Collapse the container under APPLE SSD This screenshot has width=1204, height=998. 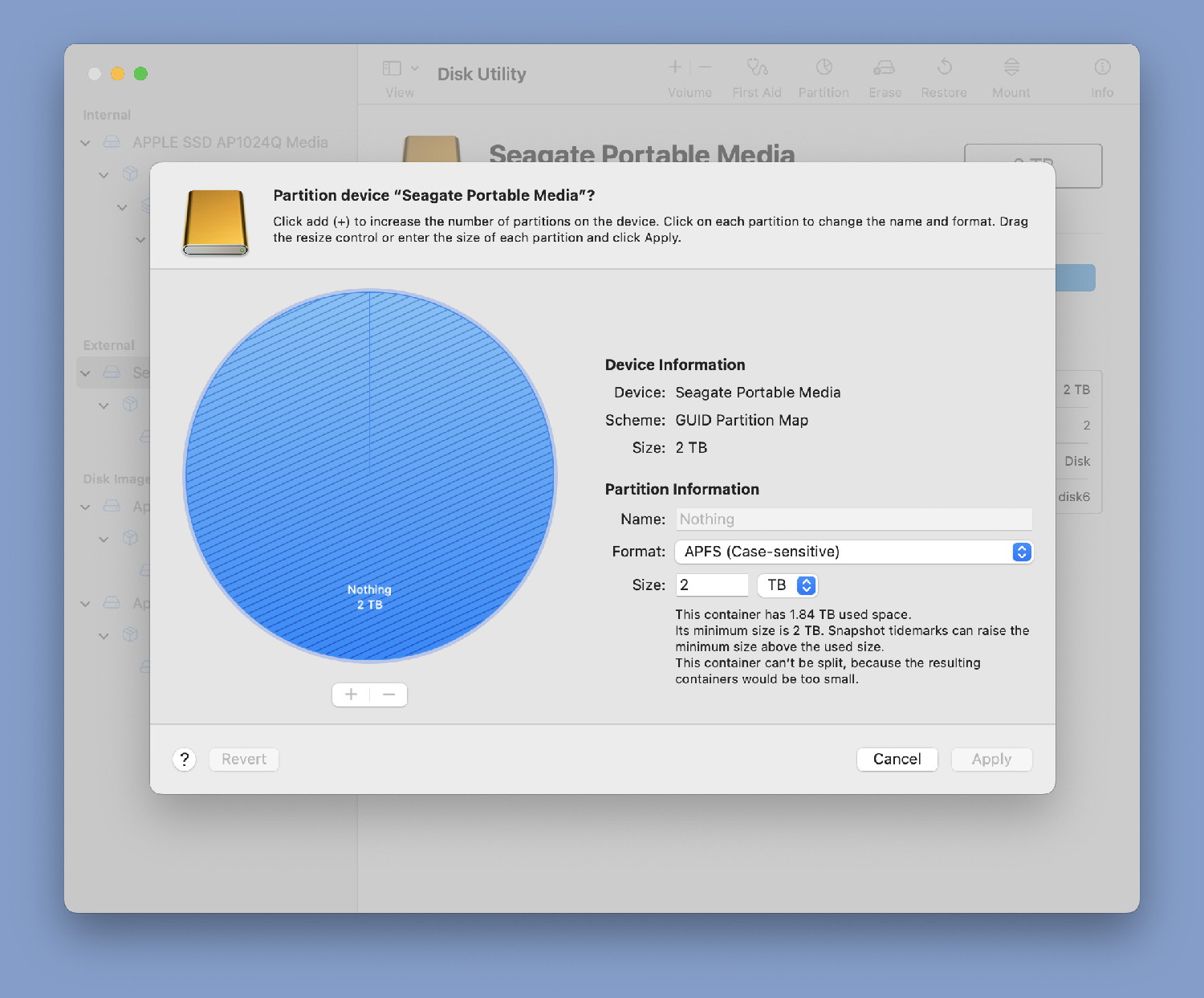(x=104, y=174)
